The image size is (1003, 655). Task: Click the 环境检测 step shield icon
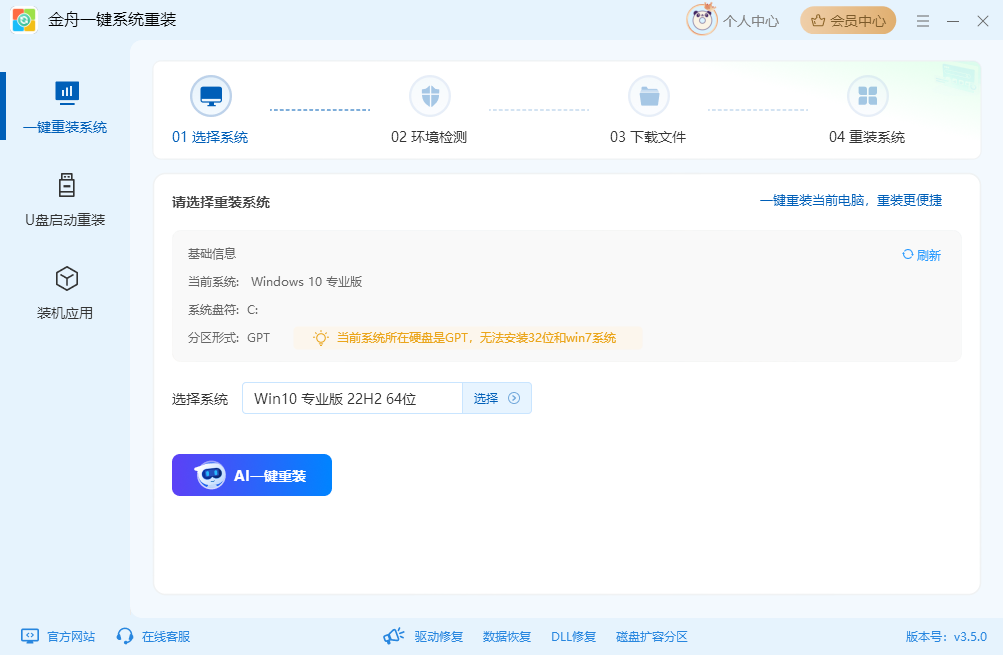[x=429, y=95]
